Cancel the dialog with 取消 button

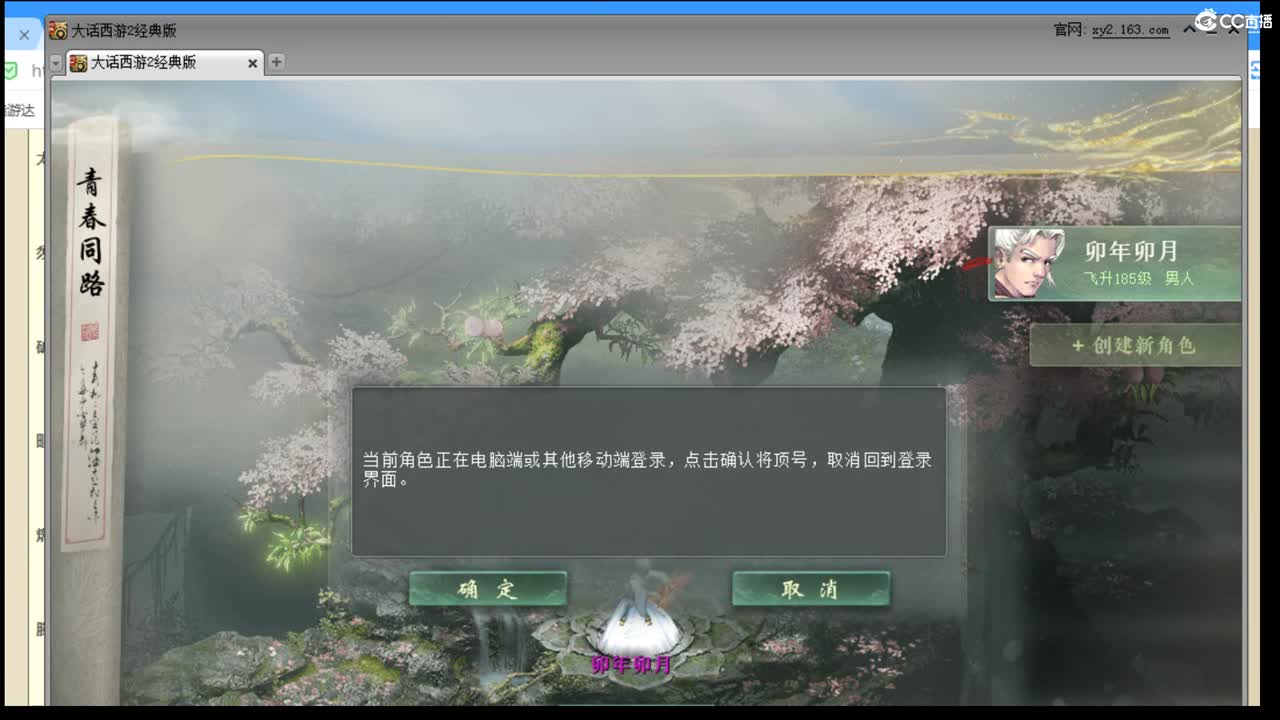(811, 589)
